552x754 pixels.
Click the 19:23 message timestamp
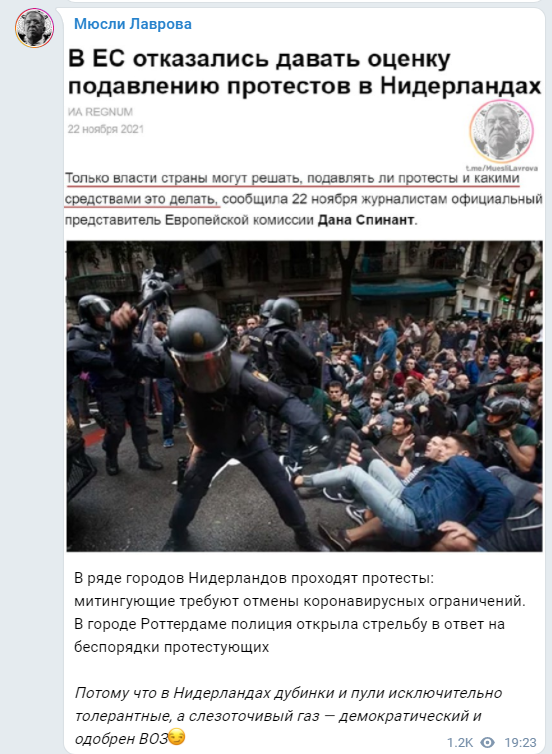520,742
